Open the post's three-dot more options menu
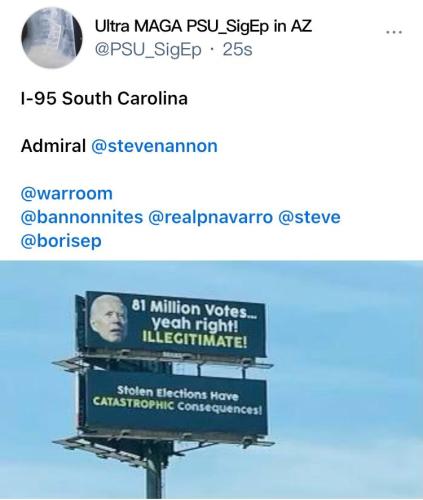 click(394, 32)
